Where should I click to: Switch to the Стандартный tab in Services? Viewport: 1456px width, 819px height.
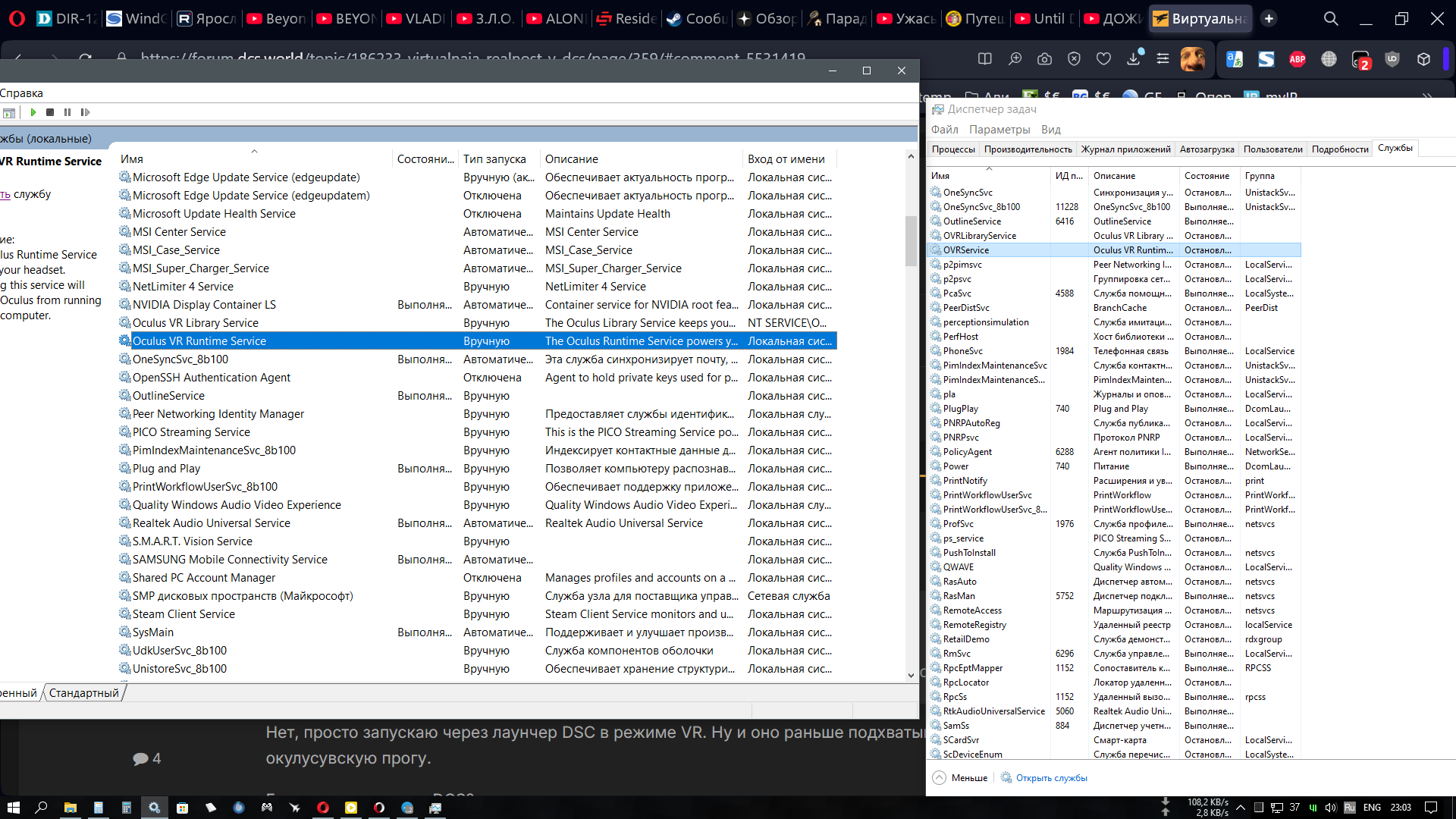pos(84,693)
